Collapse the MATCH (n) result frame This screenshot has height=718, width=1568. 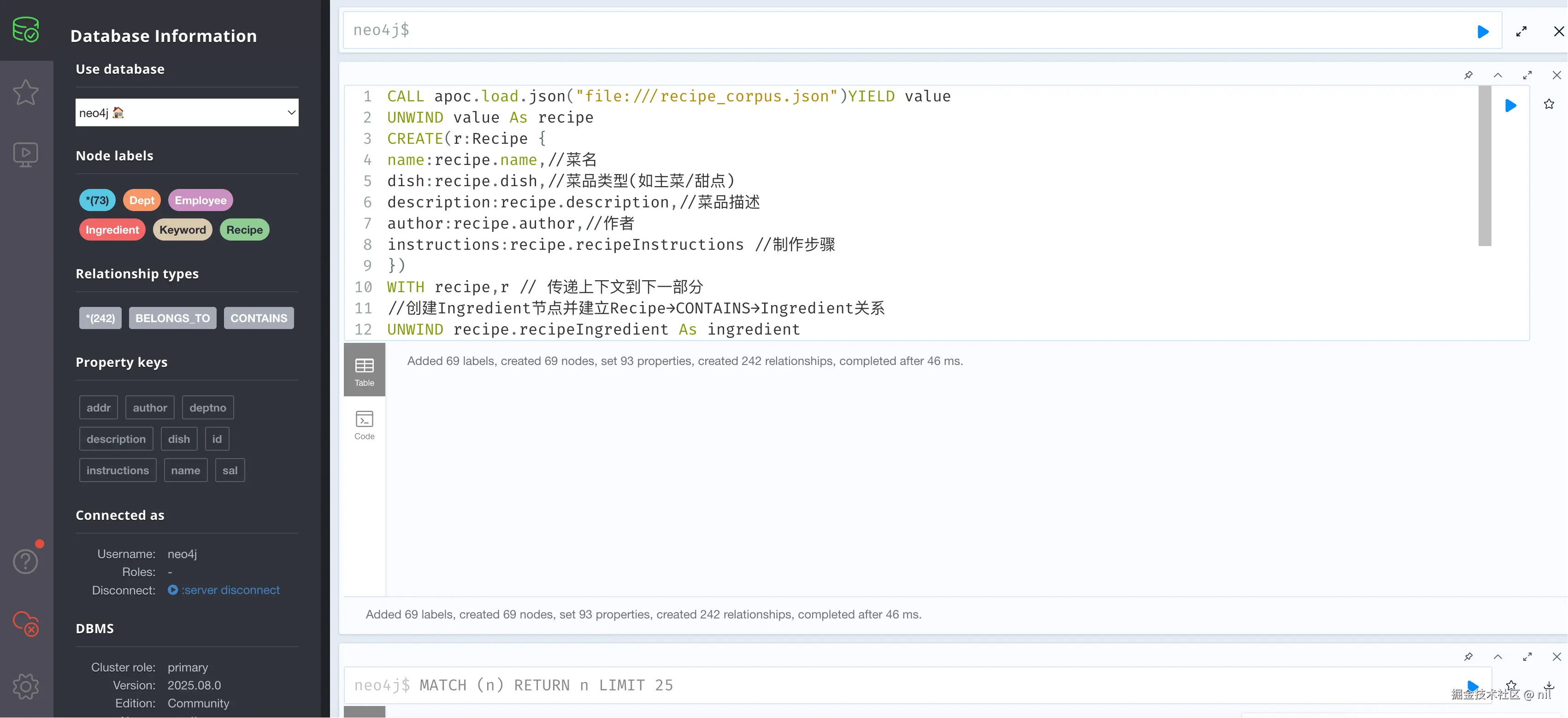click(1497, 657)
